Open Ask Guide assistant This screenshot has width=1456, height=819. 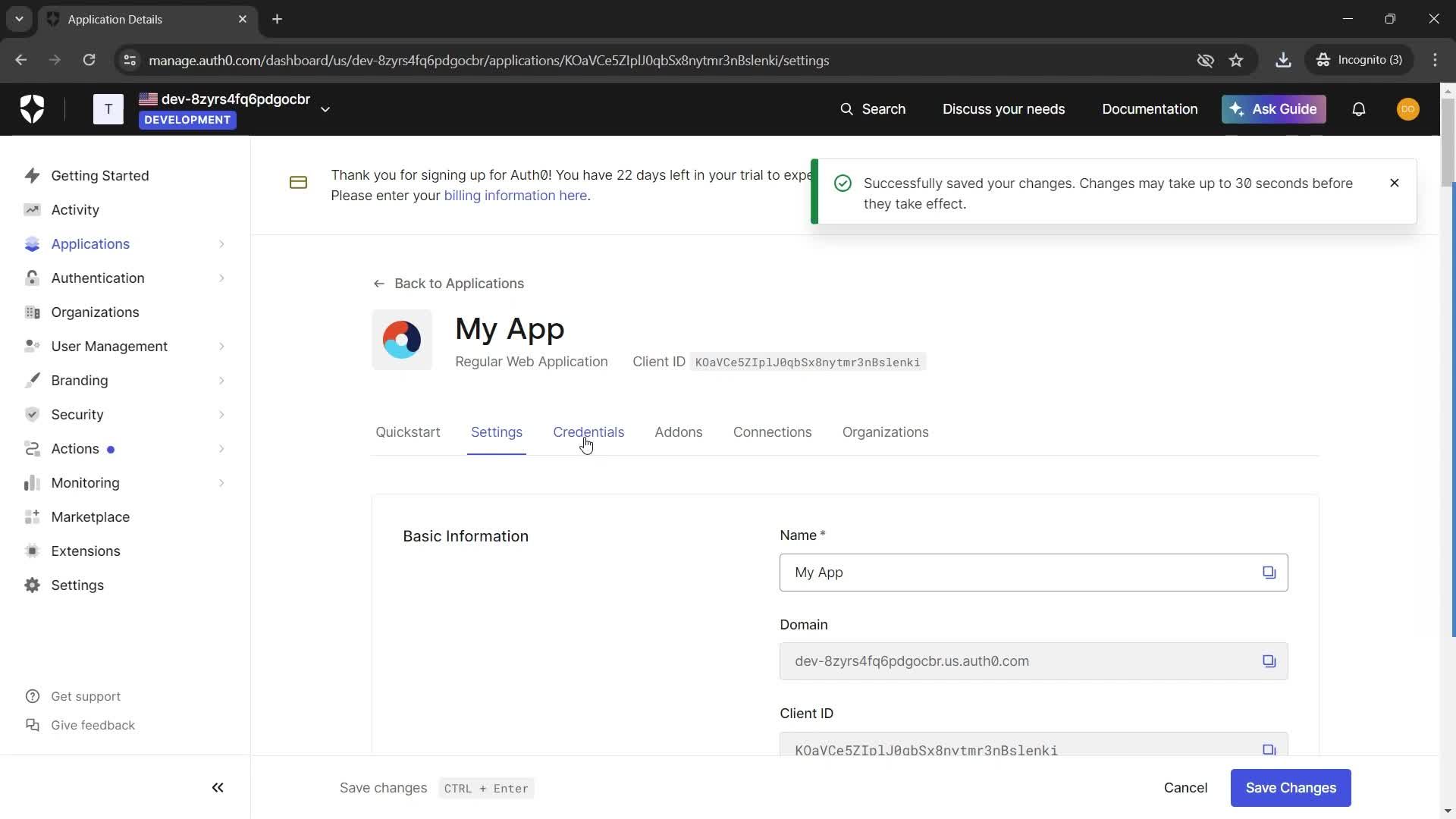point(1273,109)
